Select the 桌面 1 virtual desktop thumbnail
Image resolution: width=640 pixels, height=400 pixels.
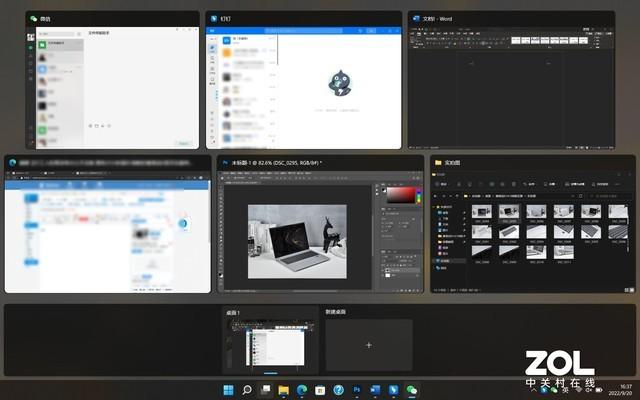coord(270,342)
